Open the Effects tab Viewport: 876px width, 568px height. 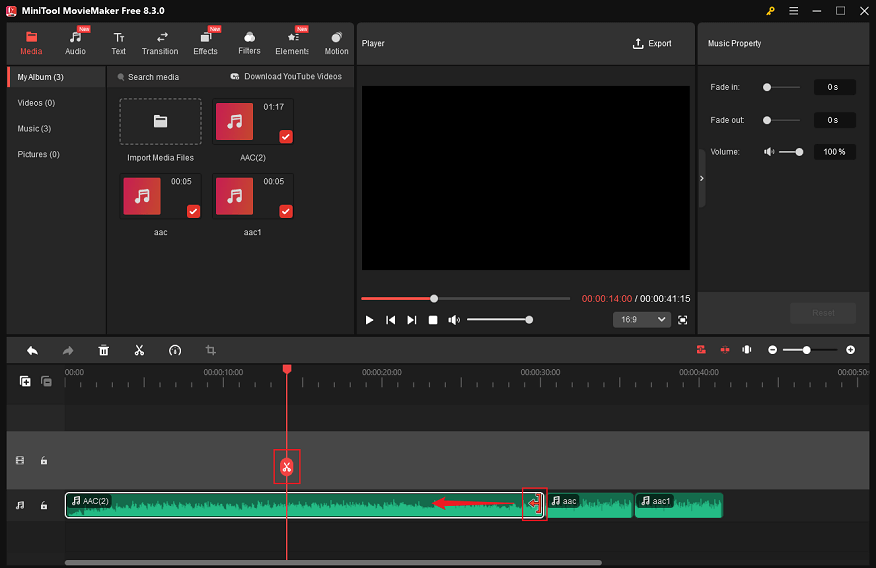tap(205, 43)
